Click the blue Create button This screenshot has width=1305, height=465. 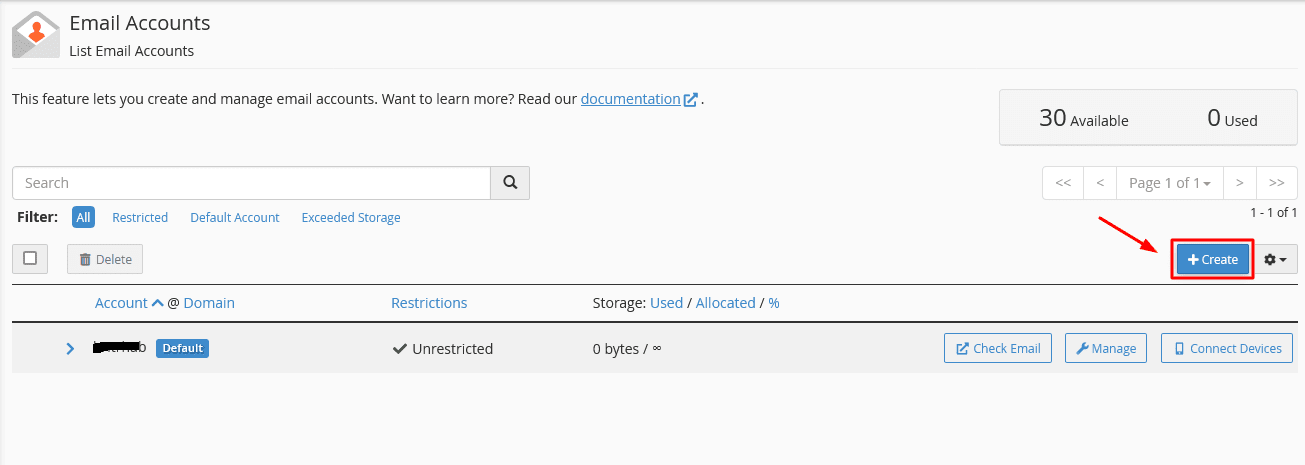pos(1213,259)
